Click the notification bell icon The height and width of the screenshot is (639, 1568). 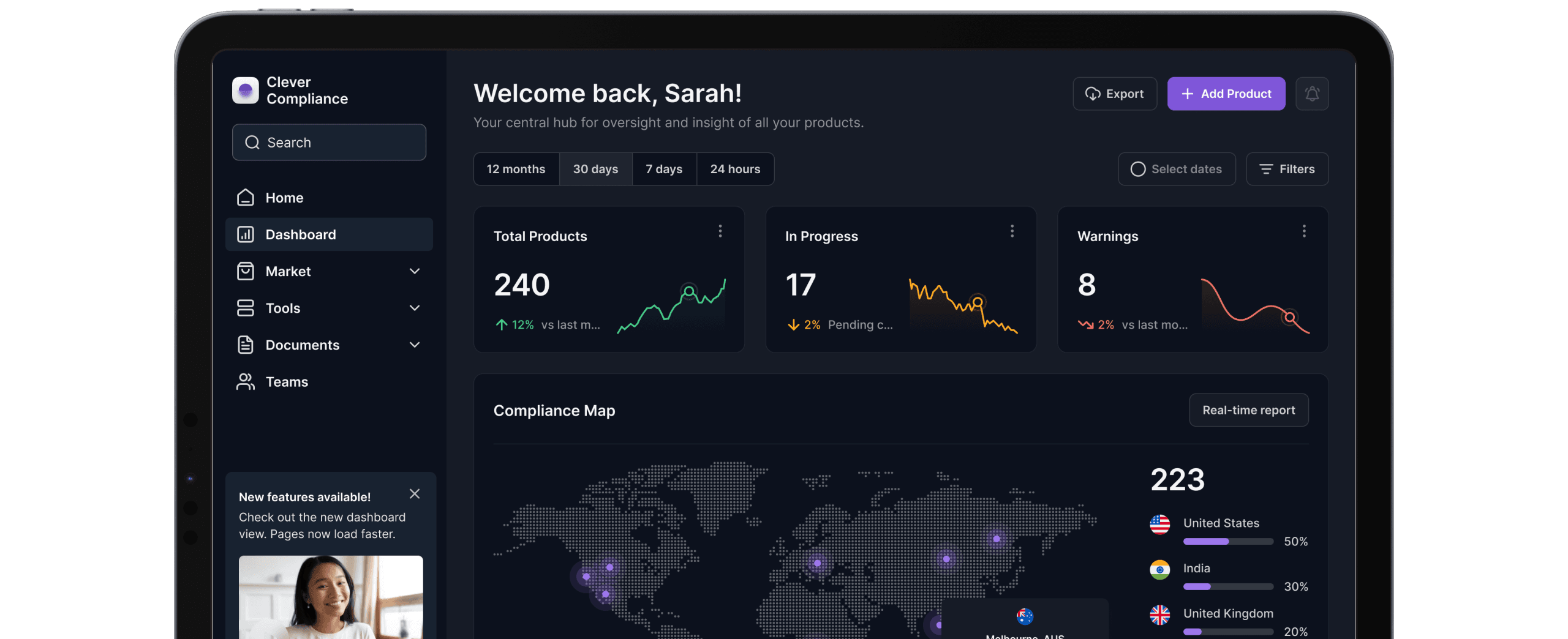pos(1311,94)
